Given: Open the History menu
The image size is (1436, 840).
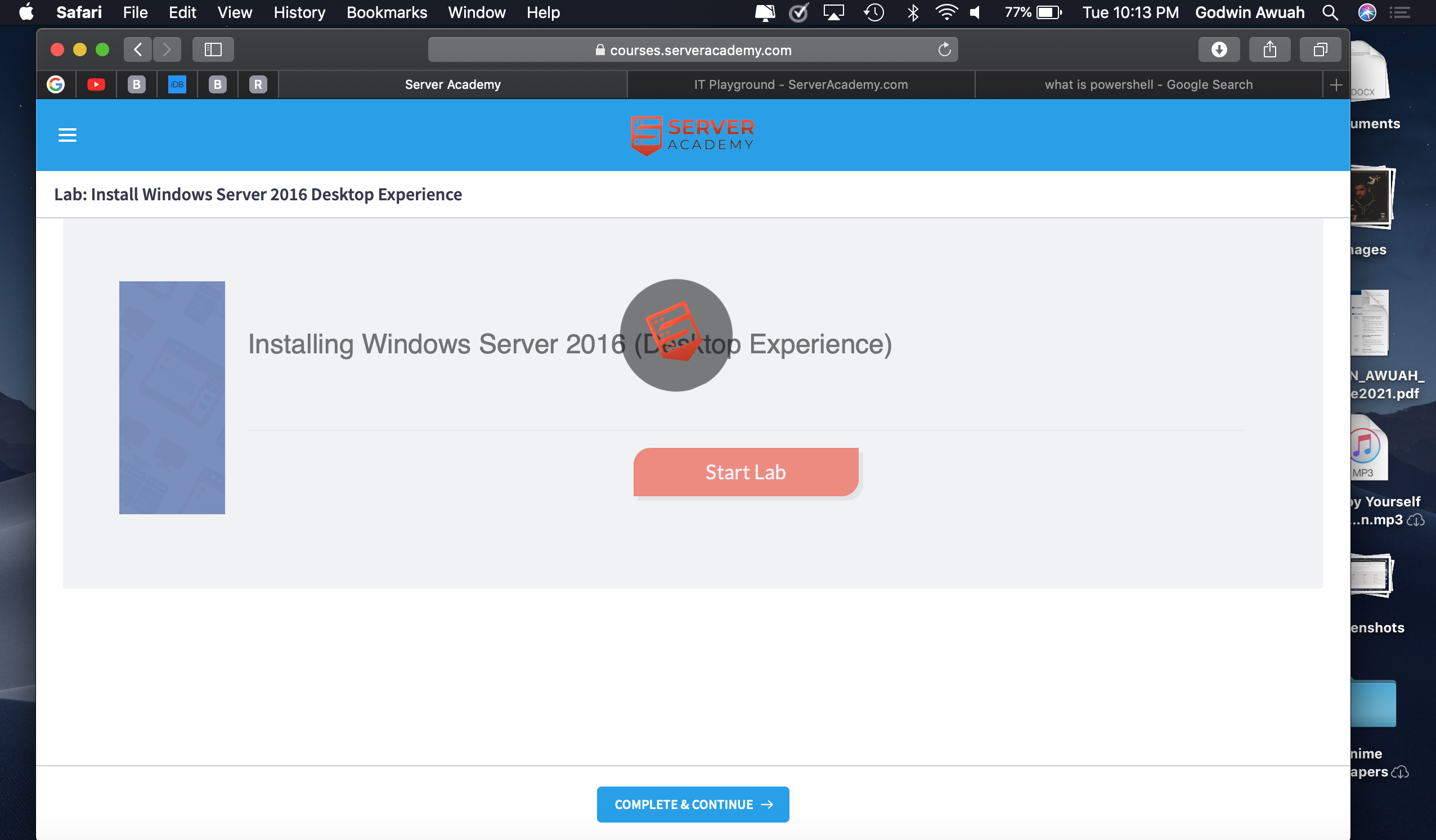Looking at the screenshot, I should (299, 12).
